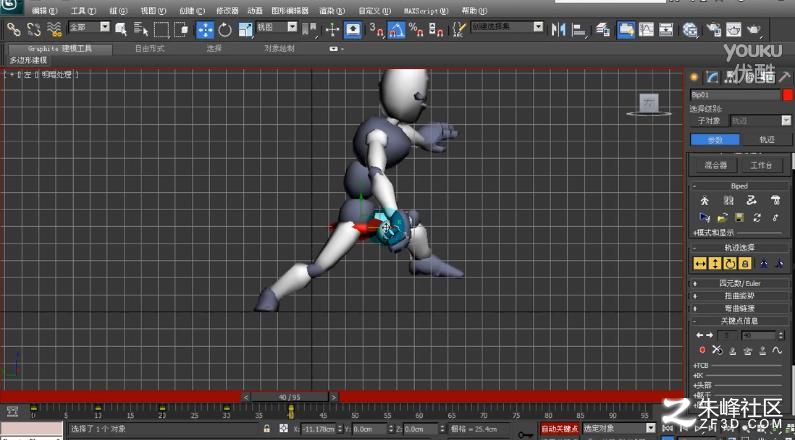Open reference coordinate system dropdown 视图
This screenshot has width=795, height=440.
pyautogui.click(x=277, y=27)
